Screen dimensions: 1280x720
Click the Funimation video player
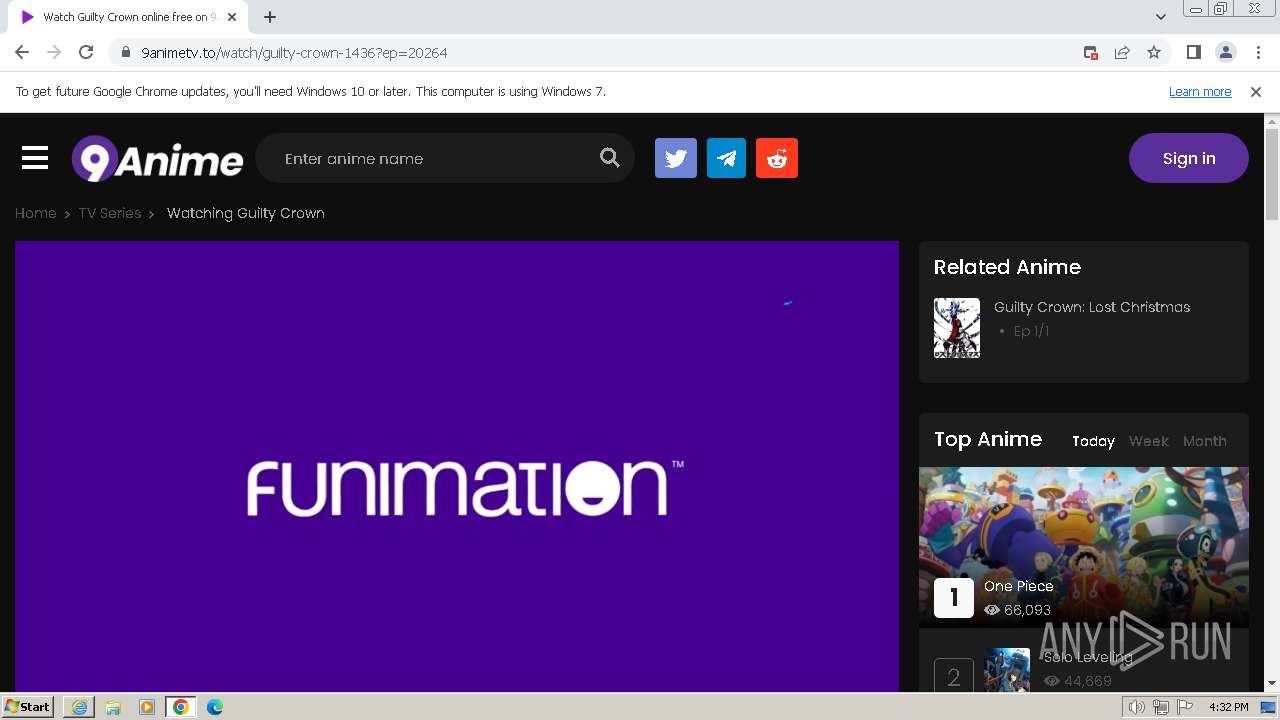point(457,466)
